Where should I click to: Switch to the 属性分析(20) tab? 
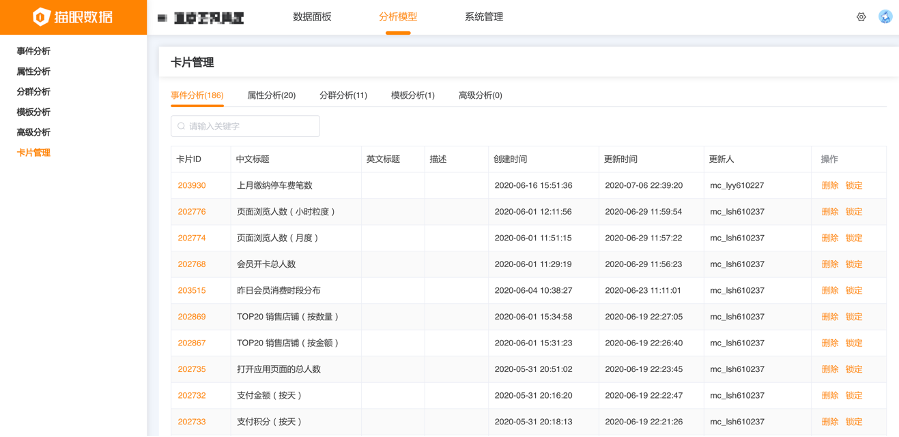coord(272,95)
